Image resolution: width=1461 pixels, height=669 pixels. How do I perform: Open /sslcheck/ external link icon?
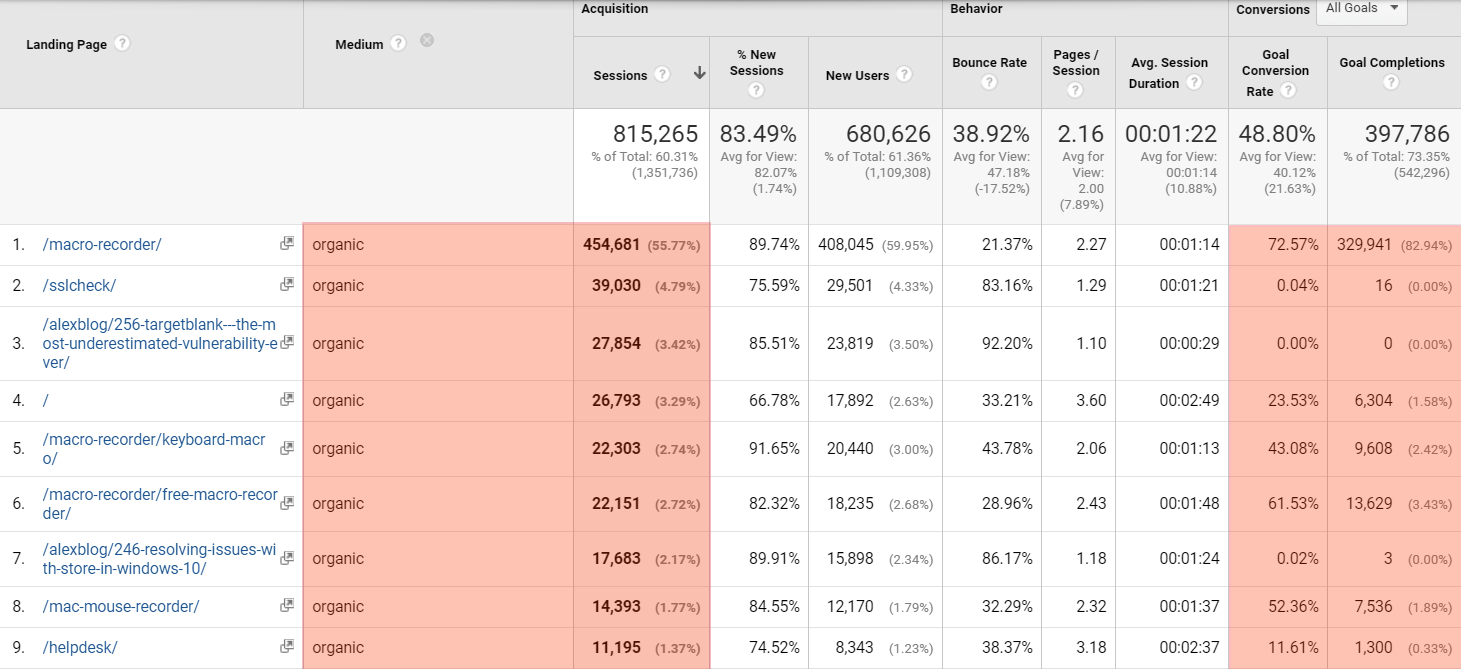click(287, 285)
